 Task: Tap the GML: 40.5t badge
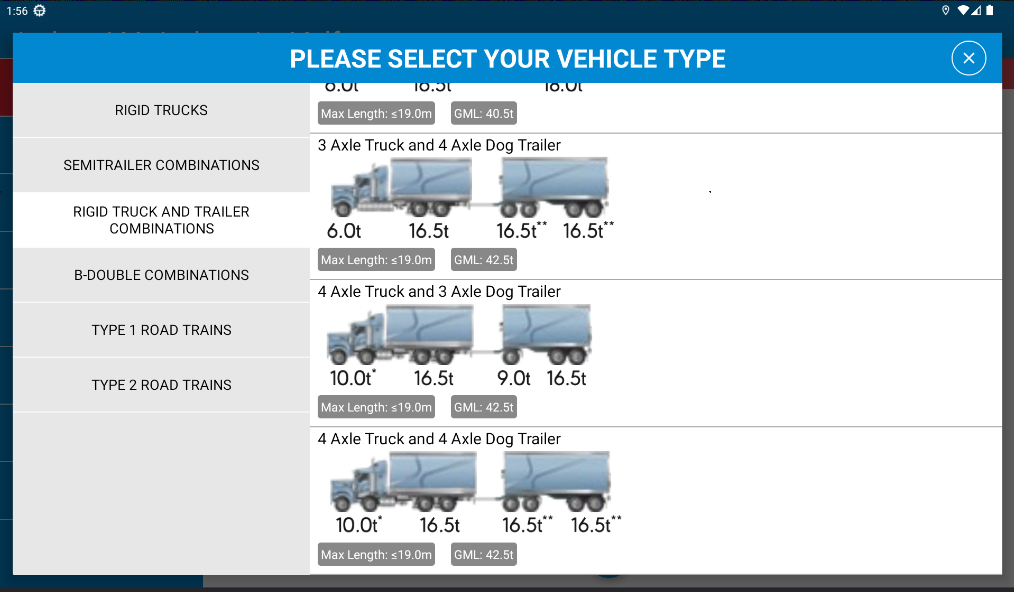click(x=484, y=113)
